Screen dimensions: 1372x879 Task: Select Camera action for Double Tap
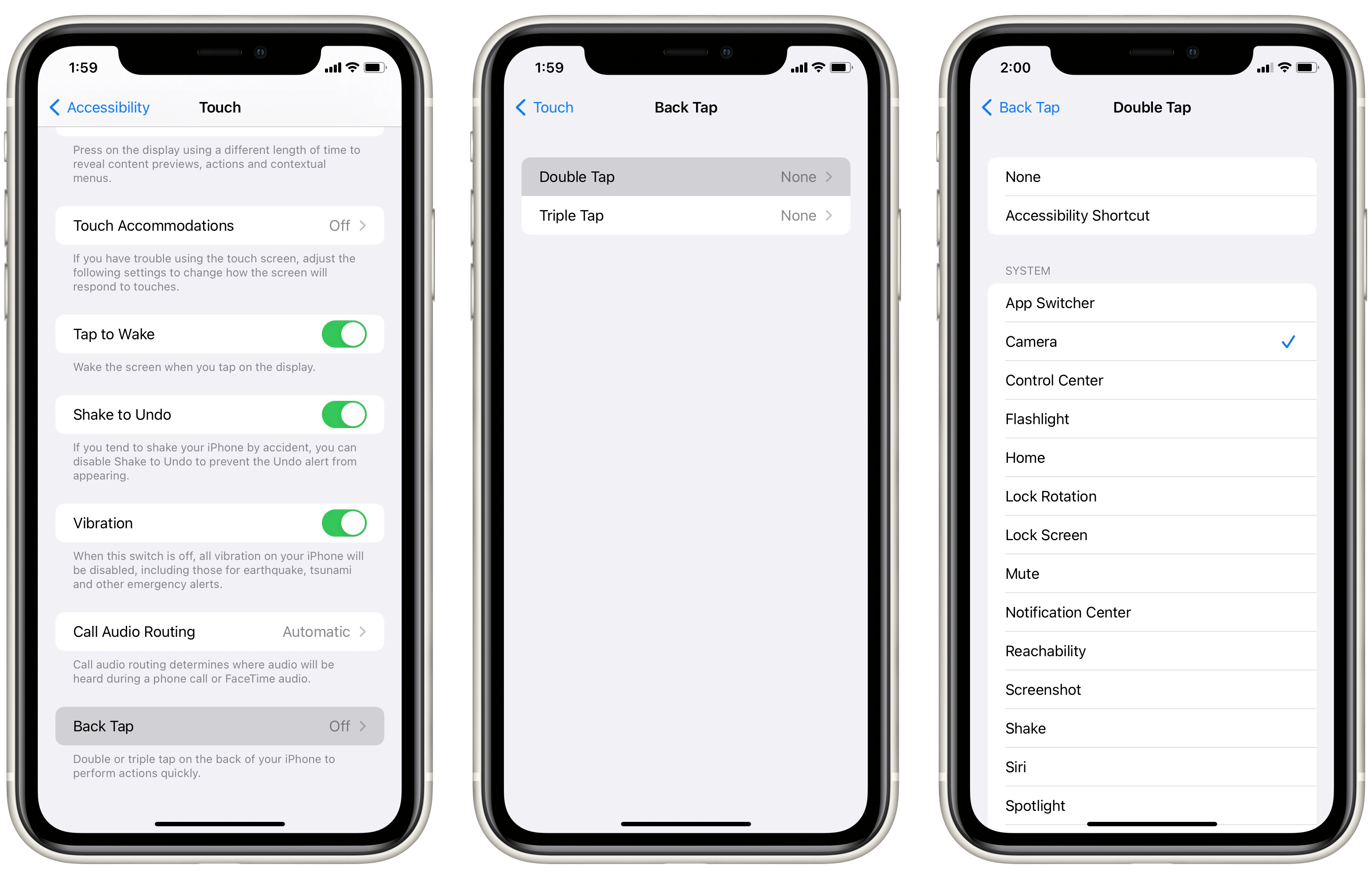pos(1140,341)
